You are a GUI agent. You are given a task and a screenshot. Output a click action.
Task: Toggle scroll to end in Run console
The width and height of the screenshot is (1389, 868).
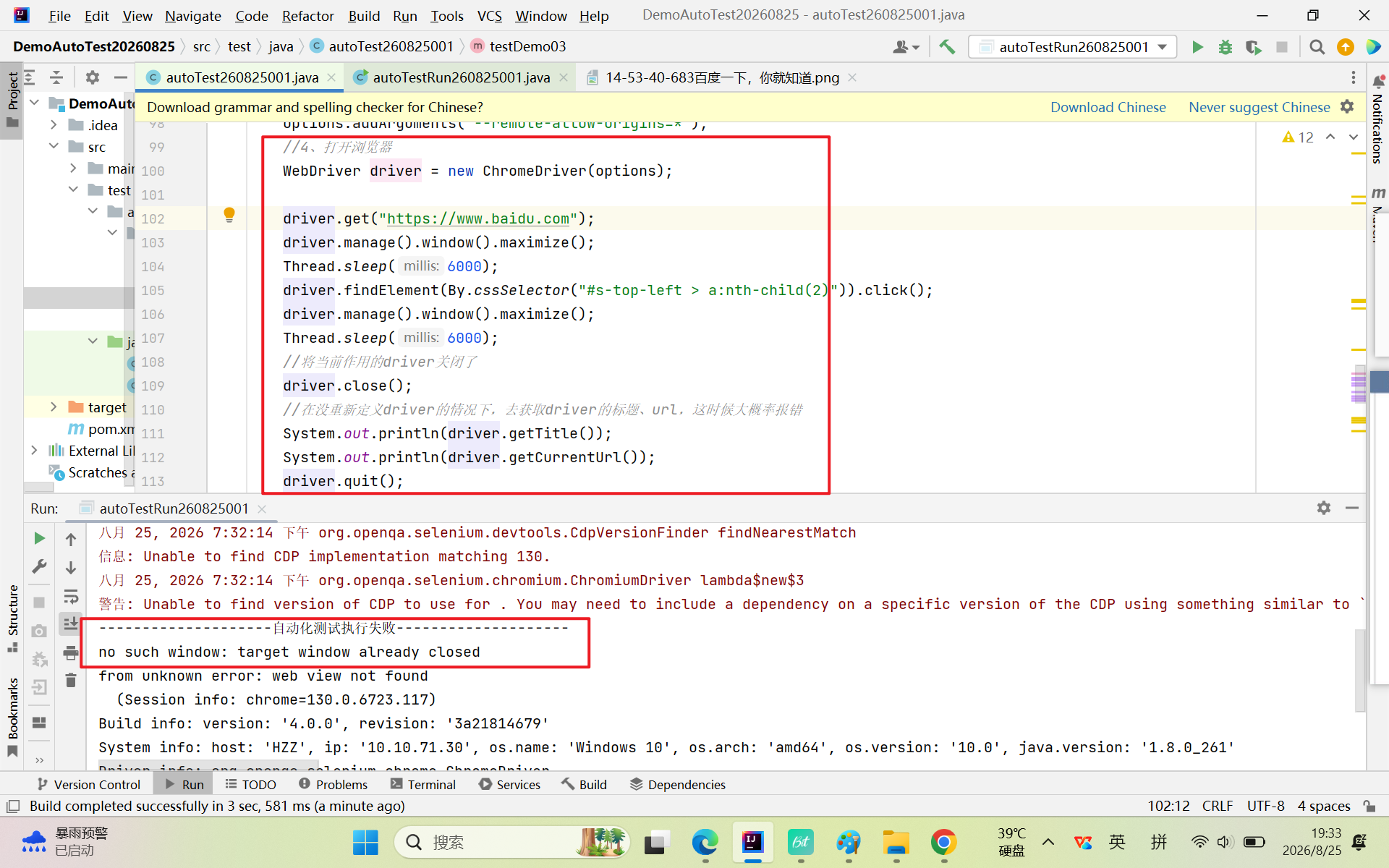[71, 624]
